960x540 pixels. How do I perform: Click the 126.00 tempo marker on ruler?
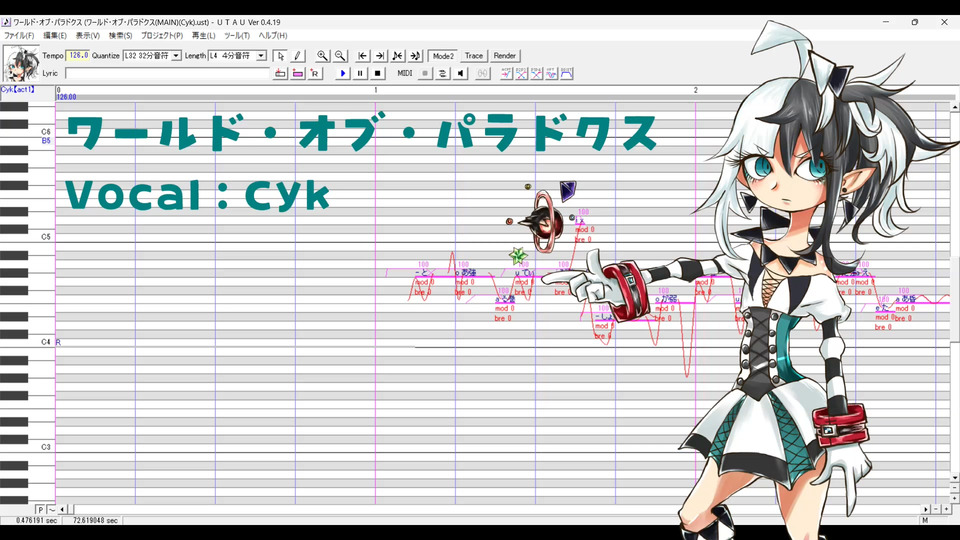67,97
